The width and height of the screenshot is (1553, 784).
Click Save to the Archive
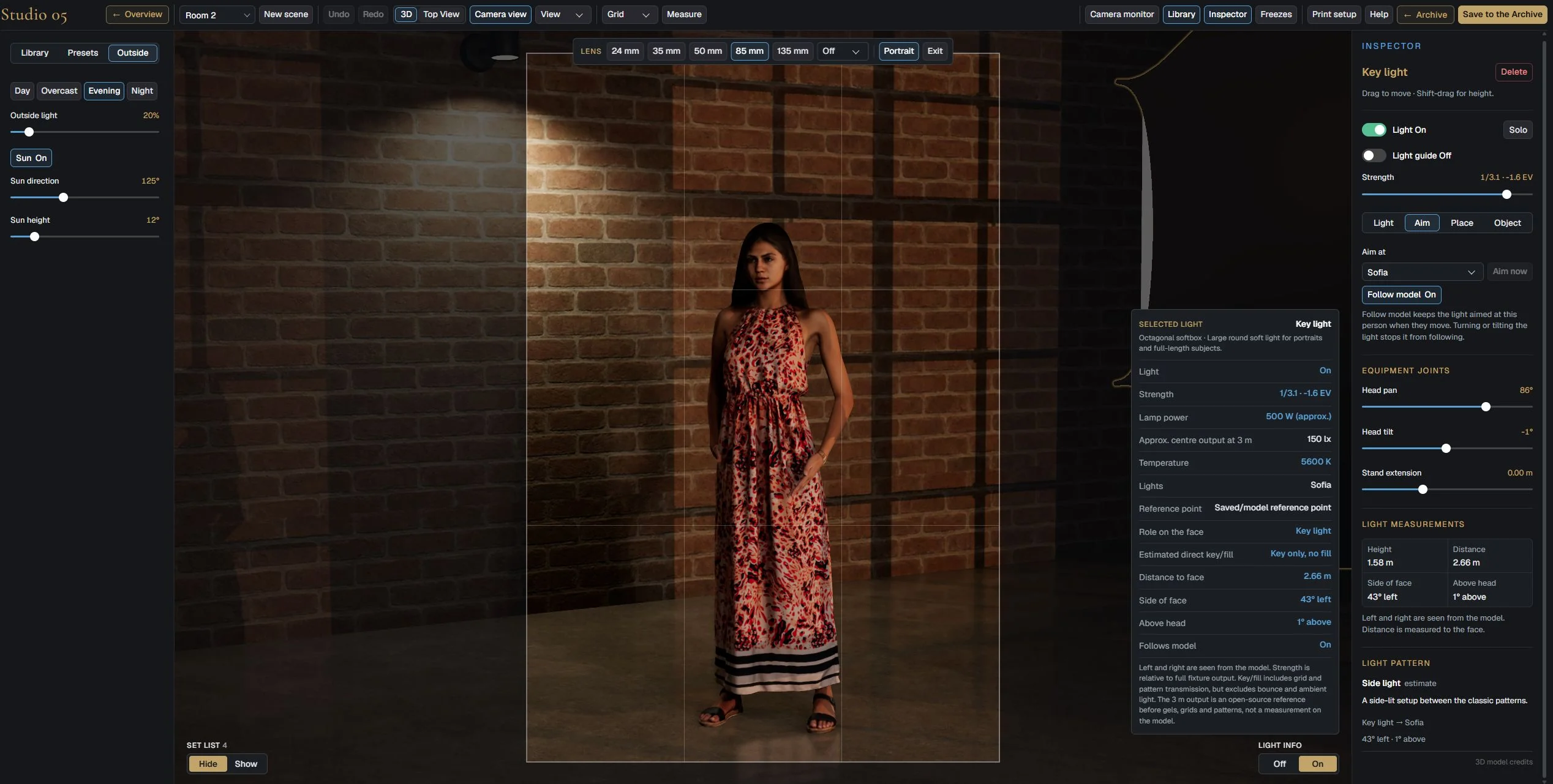click(1502, 15)
